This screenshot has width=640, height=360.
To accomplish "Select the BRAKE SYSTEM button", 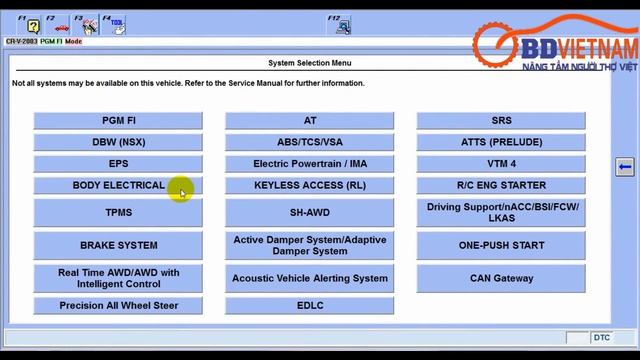I will (118, 246).
